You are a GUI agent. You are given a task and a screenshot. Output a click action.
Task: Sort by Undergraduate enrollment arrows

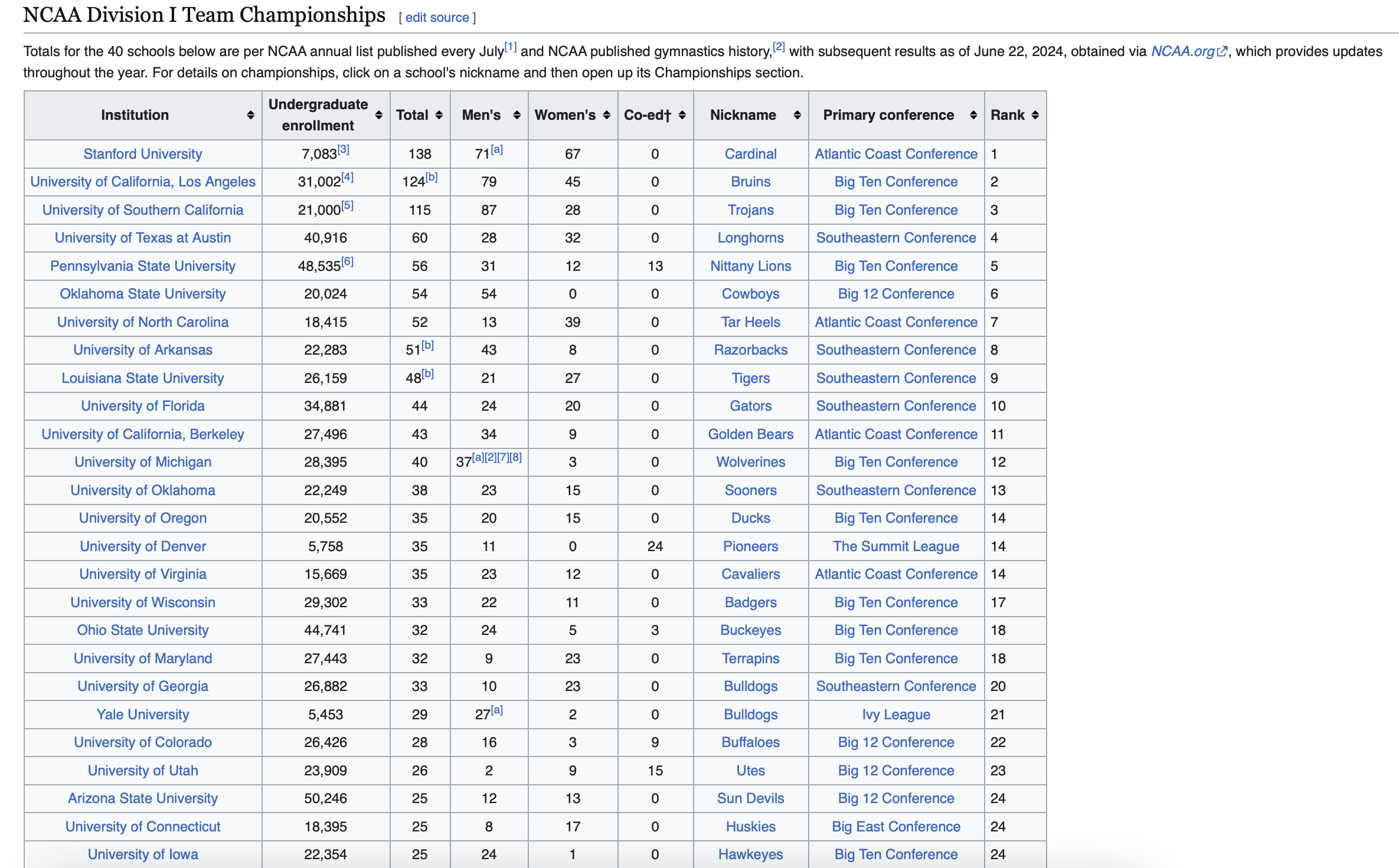(378, 115)
